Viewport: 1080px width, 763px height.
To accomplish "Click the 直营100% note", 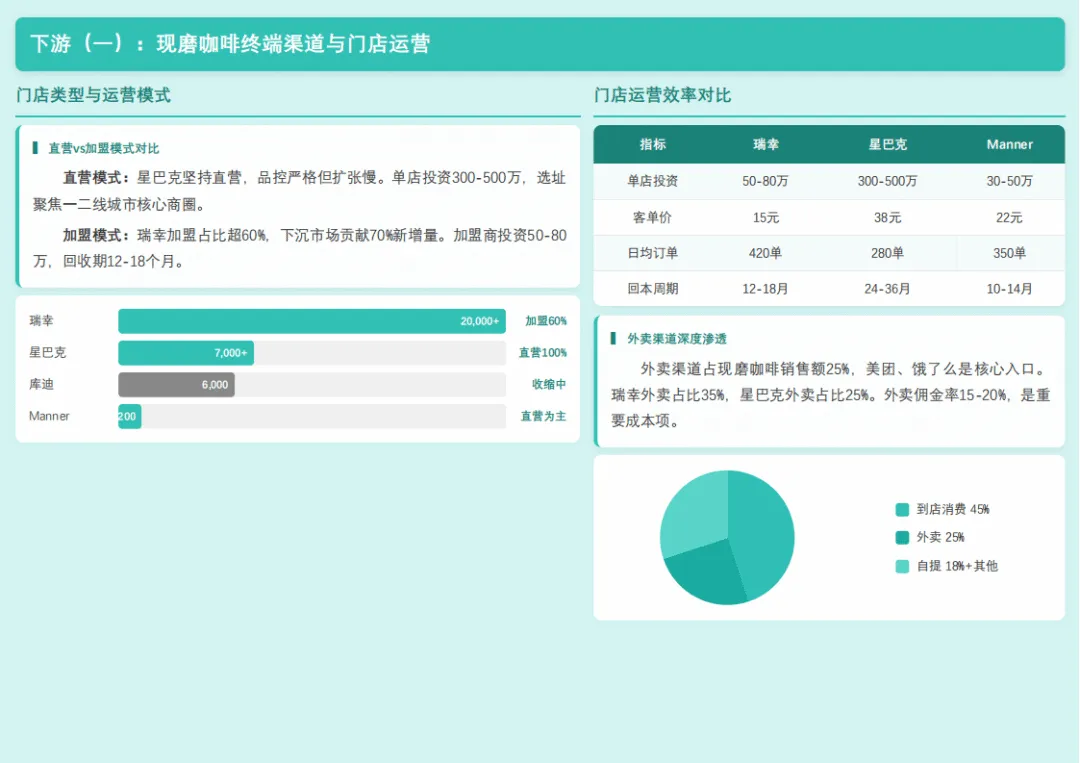I will pyautogui.click(x=543, y=353).
